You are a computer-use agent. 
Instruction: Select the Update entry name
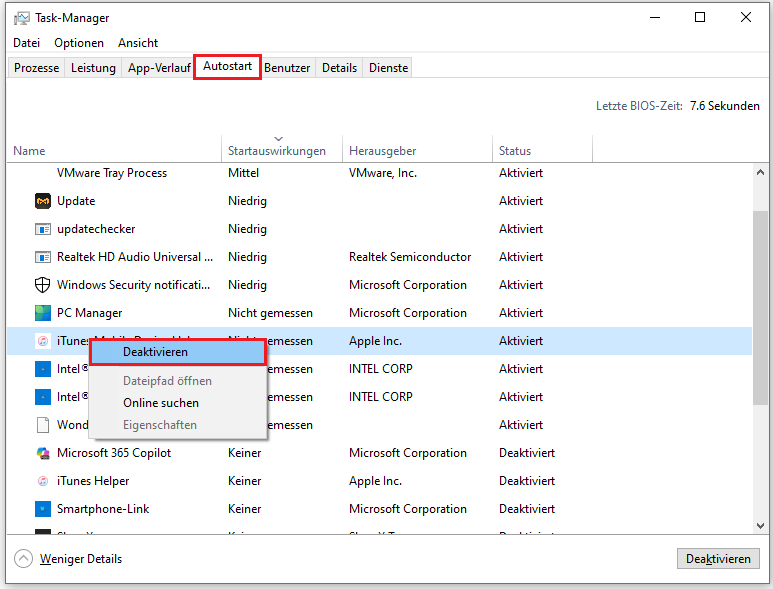(x=76, y=201)
